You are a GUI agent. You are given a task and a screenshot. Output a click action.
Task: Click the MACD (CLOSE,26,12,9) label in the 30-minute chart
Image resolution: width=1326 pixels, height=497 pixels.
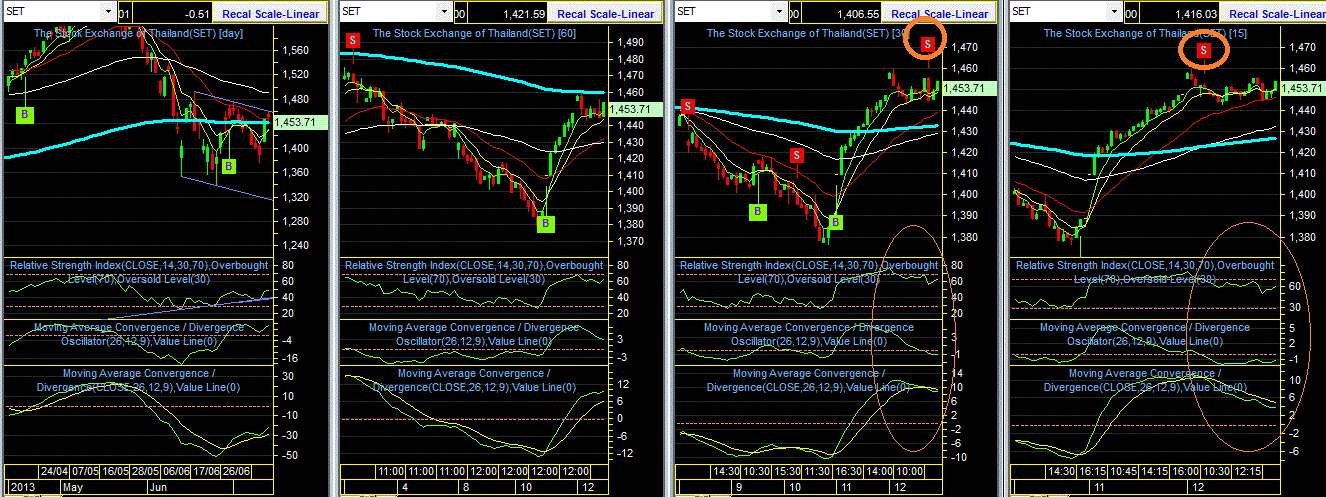coord(809,380)
